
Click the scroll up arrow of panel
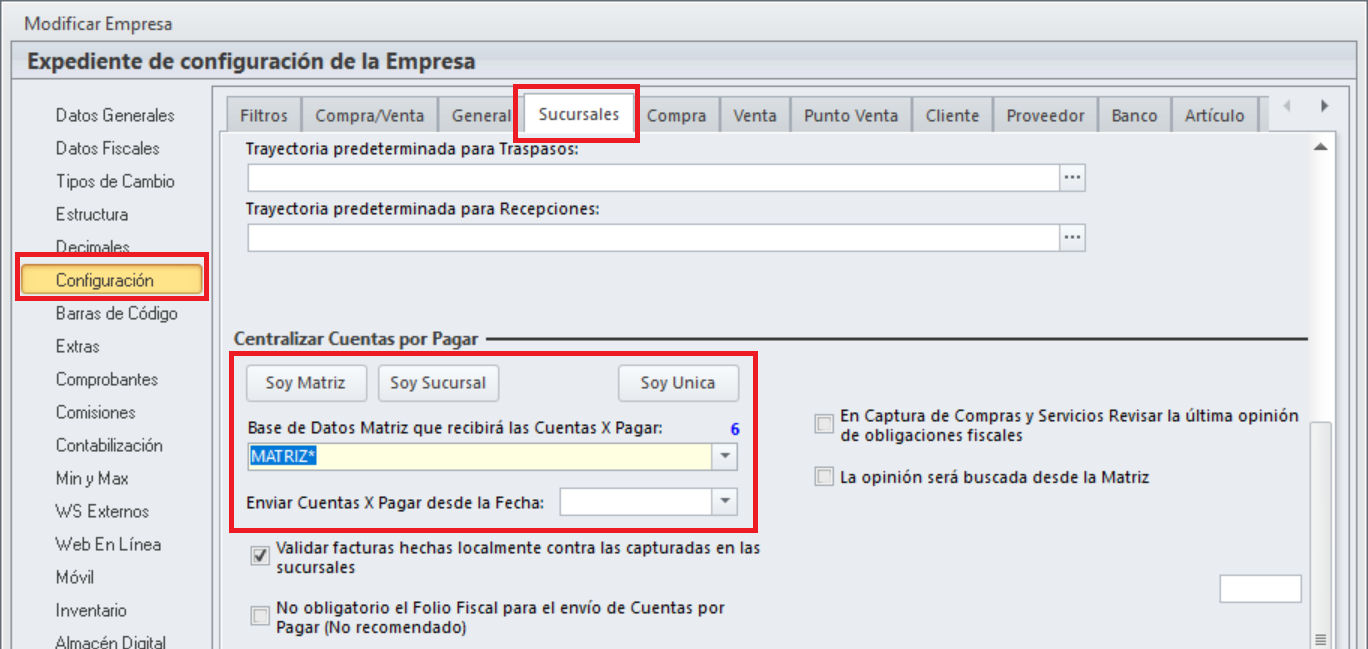[x=1320, y=147]
